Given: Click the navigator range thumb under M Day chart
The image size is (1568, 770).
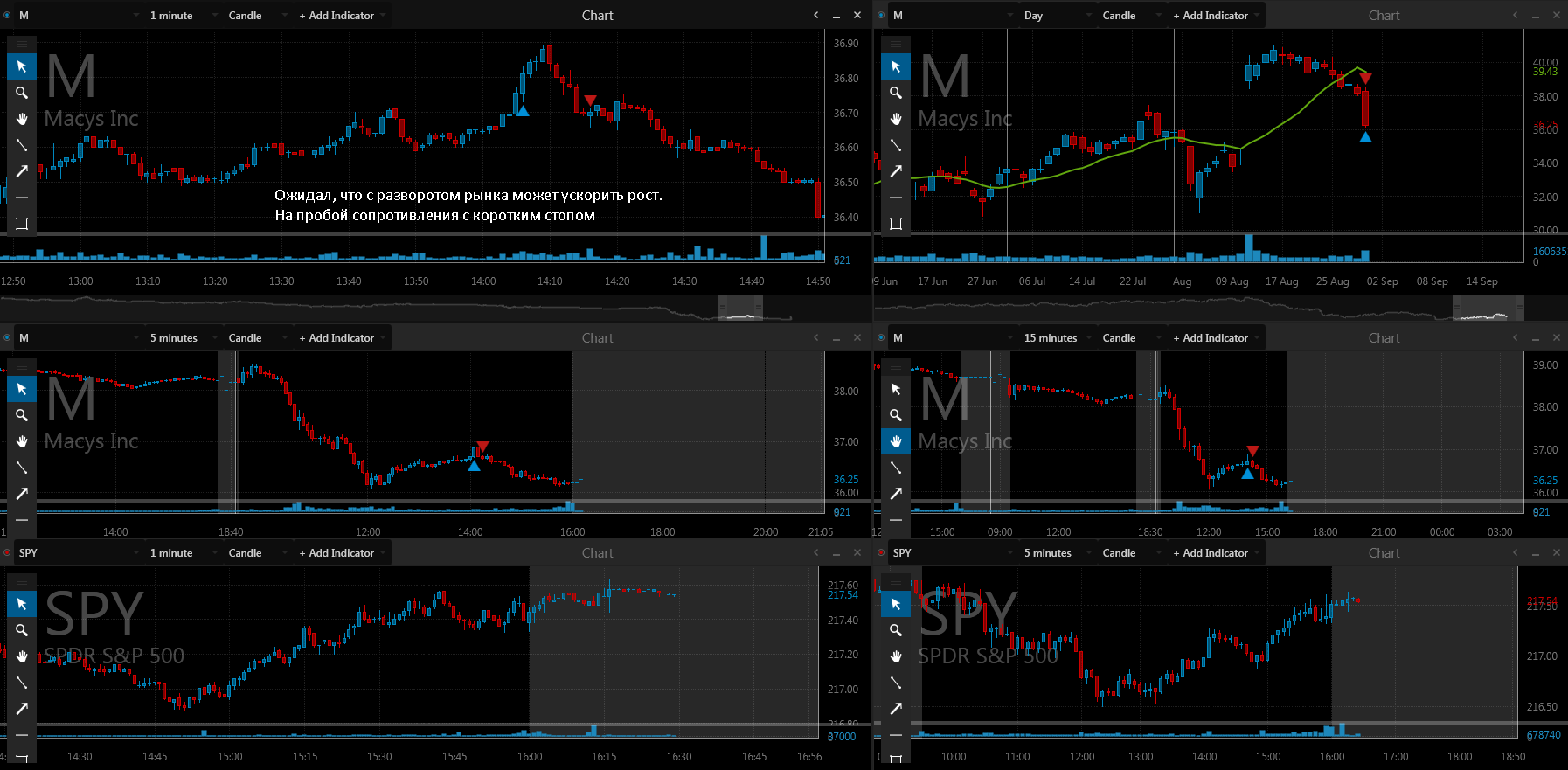Looking at the screenshot, I should coord(1488,308).
